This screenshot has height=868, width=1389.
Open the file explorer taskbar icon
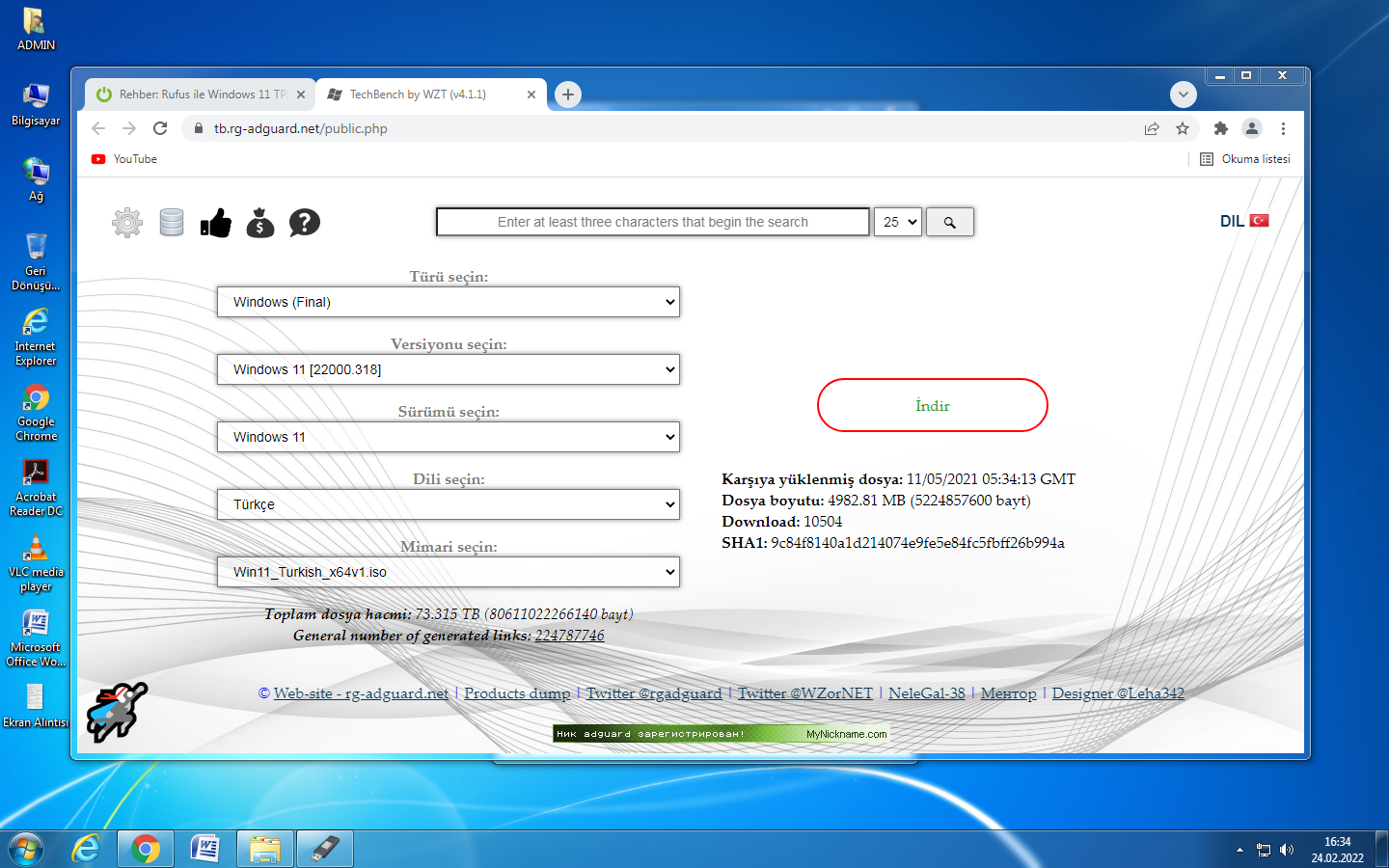[265, 849]
